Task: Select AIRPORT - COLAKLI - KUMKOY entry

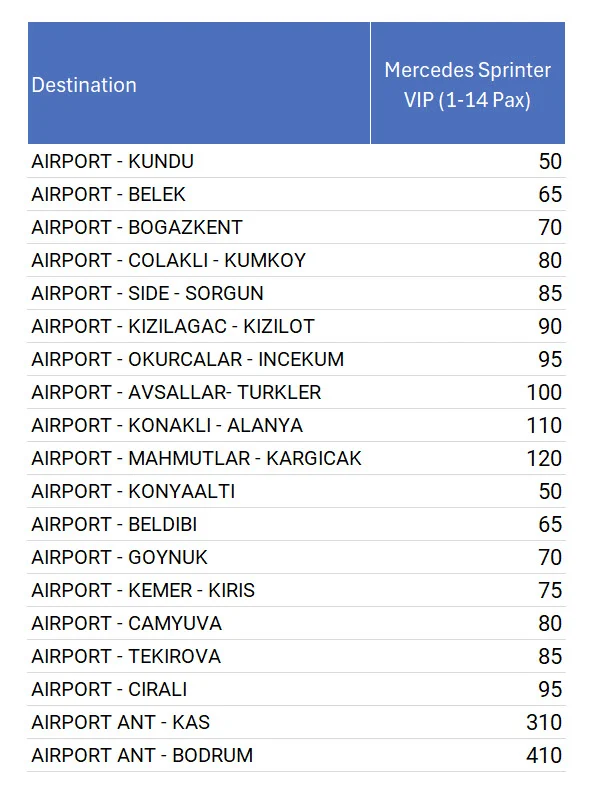Action: (x=169, y=260)
